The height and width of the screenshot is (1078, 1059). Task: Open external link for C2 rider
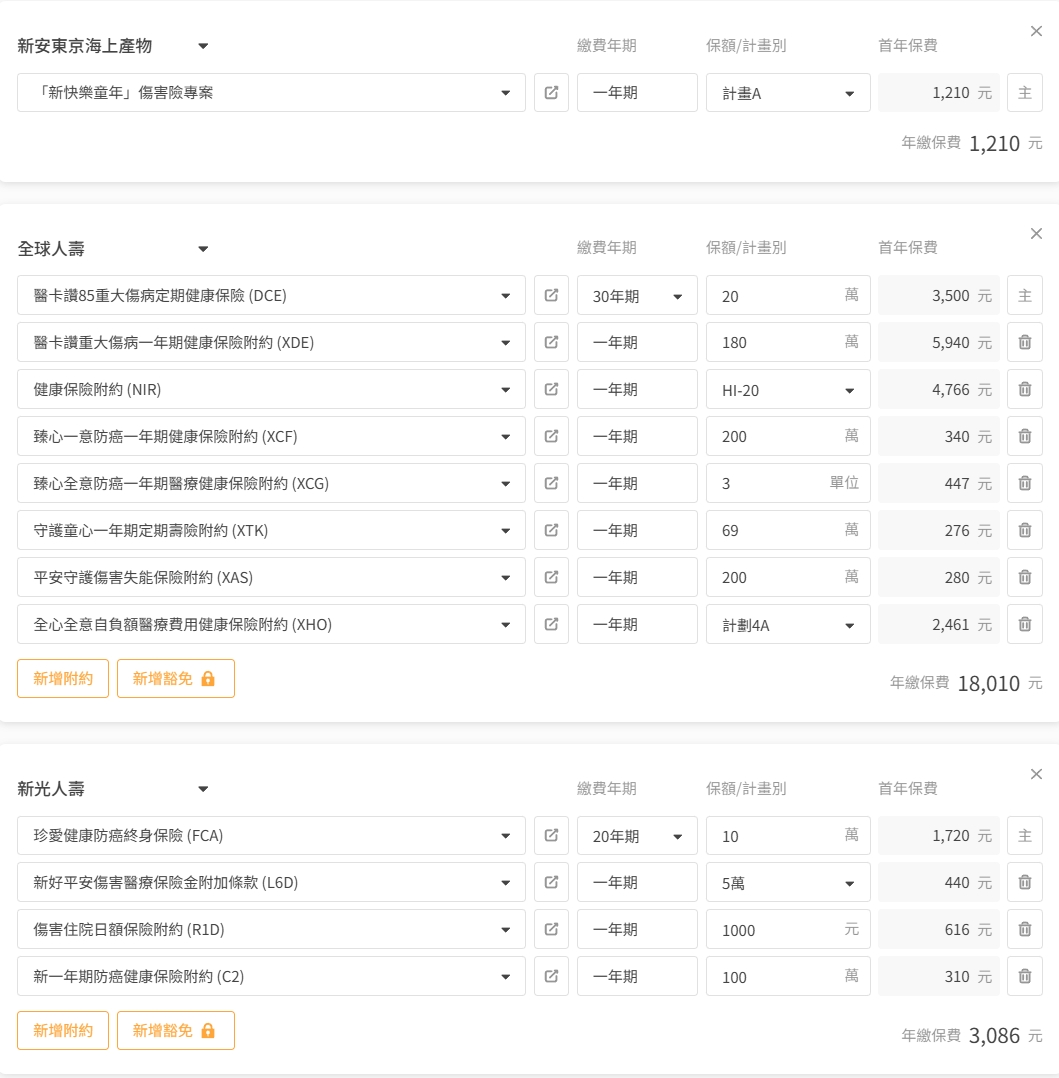pos(552,976)
